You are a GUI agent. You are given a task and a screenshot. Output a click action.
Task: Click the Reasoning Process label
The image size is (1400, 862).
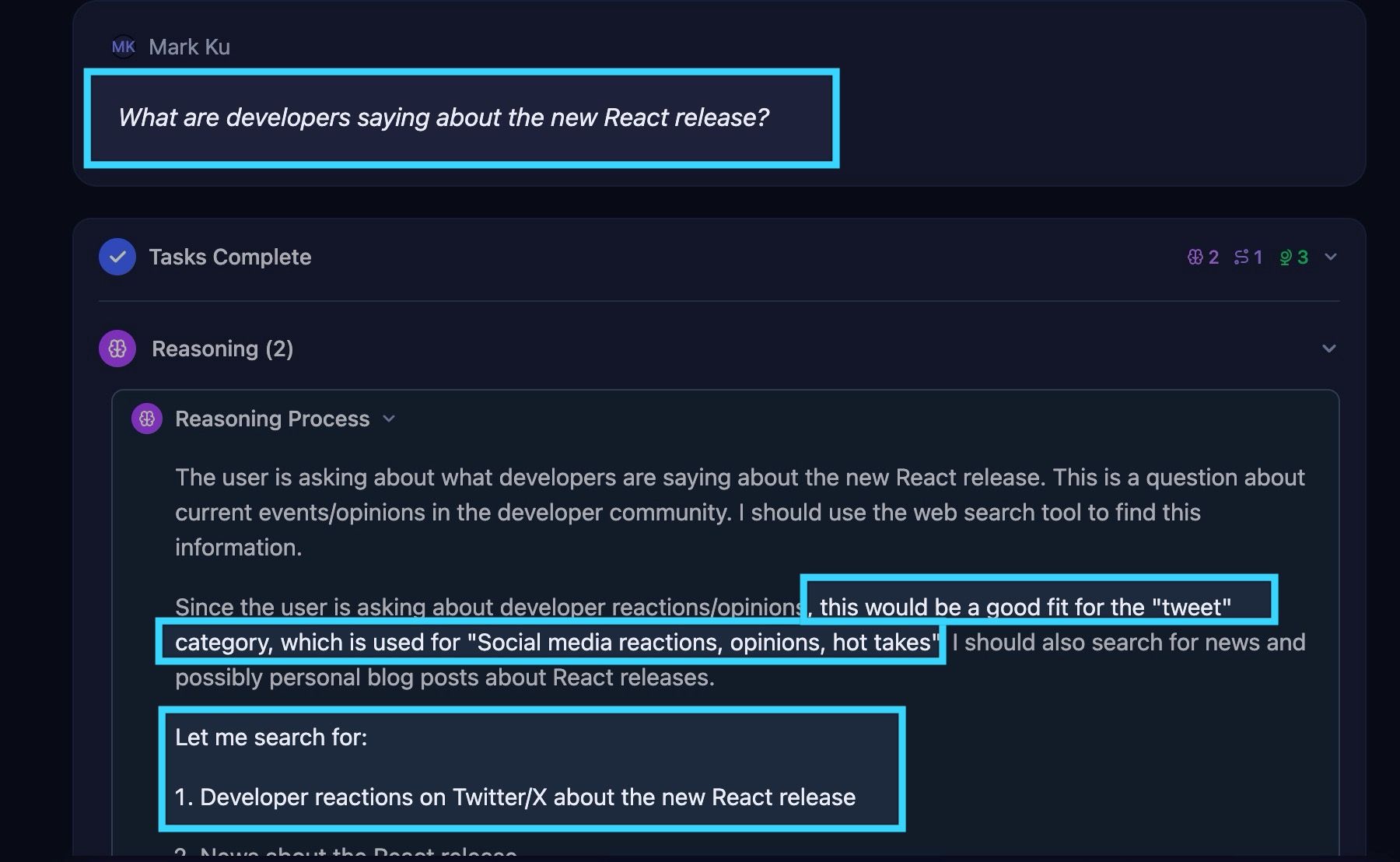tap(272, 419)
